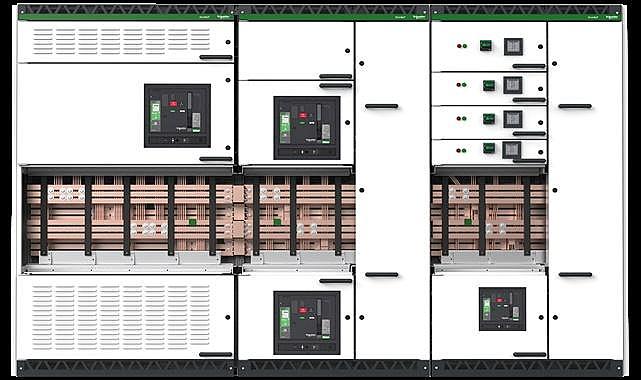The height and width of the screenshot is (380, 641).
Task: Click the large circuit breaker in the left cabinet
Action: [177, 116]
